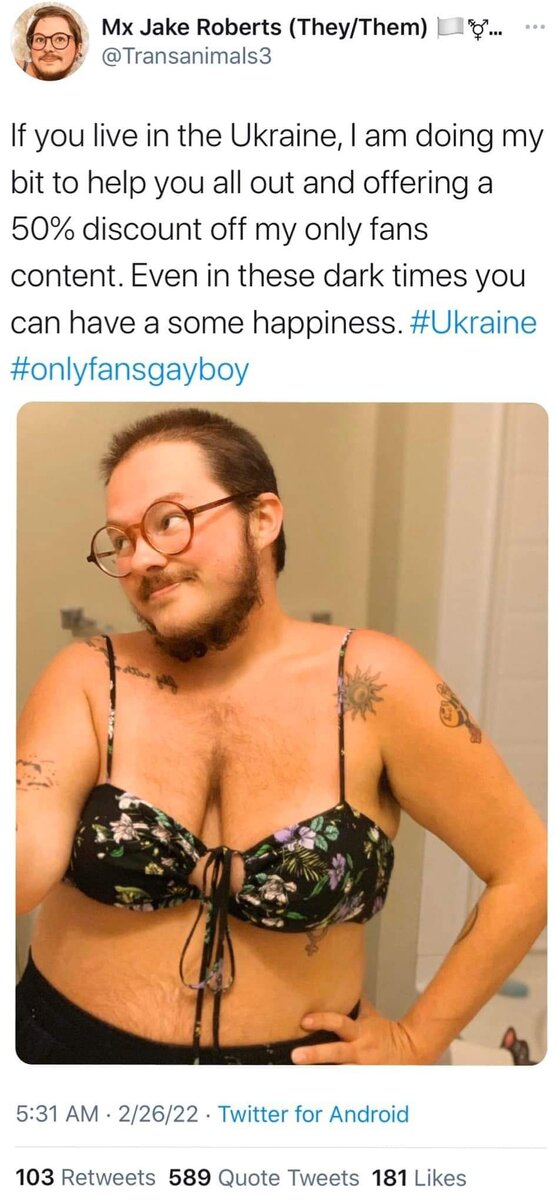Follow the #onlyfansgayboy hashtag link
The width and height of the screenshot is (557, 1200).
pyautogui.click(x=129, y=371)
